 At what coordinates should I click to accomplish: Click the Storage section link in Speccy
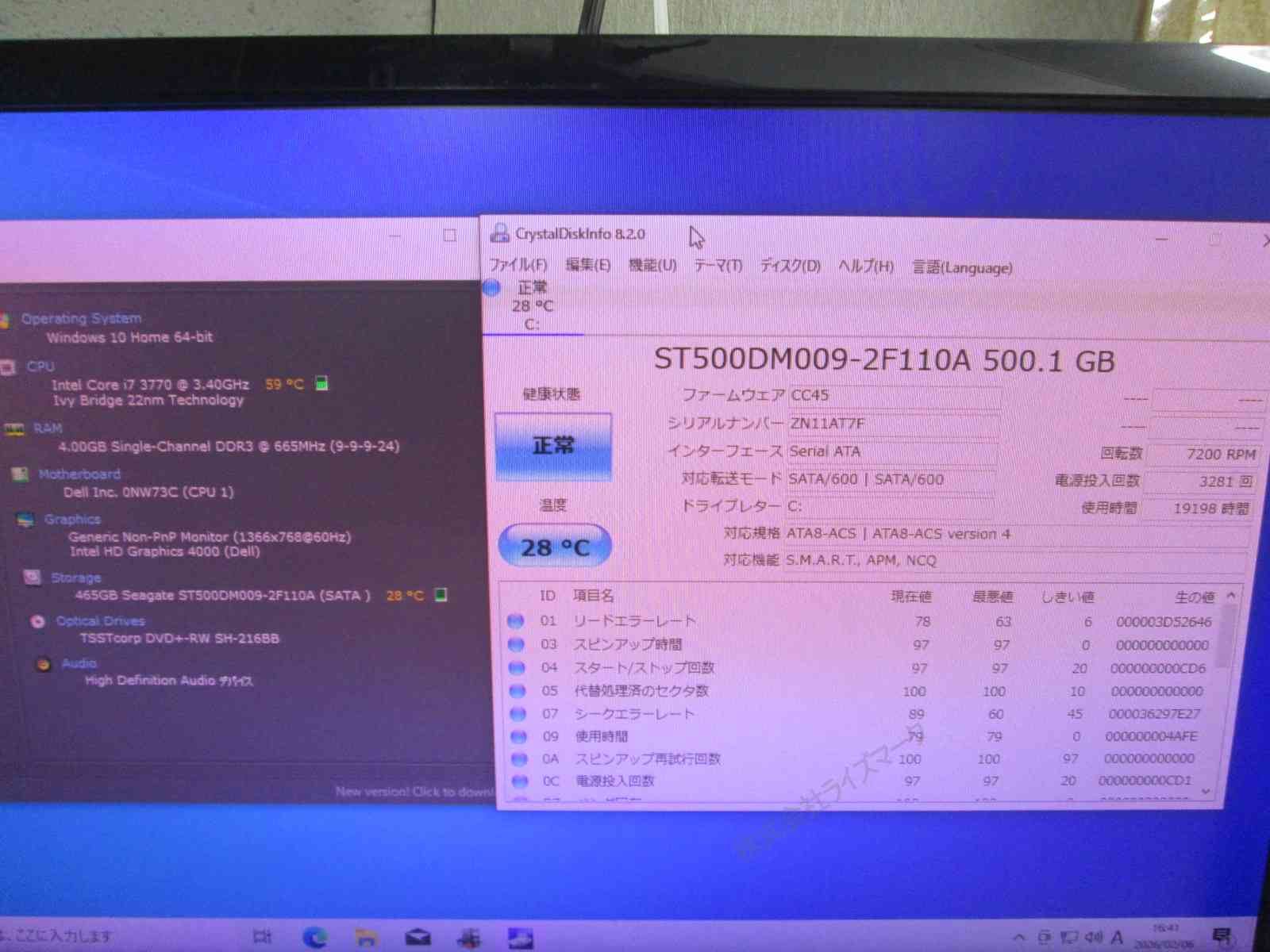[75, 578]
